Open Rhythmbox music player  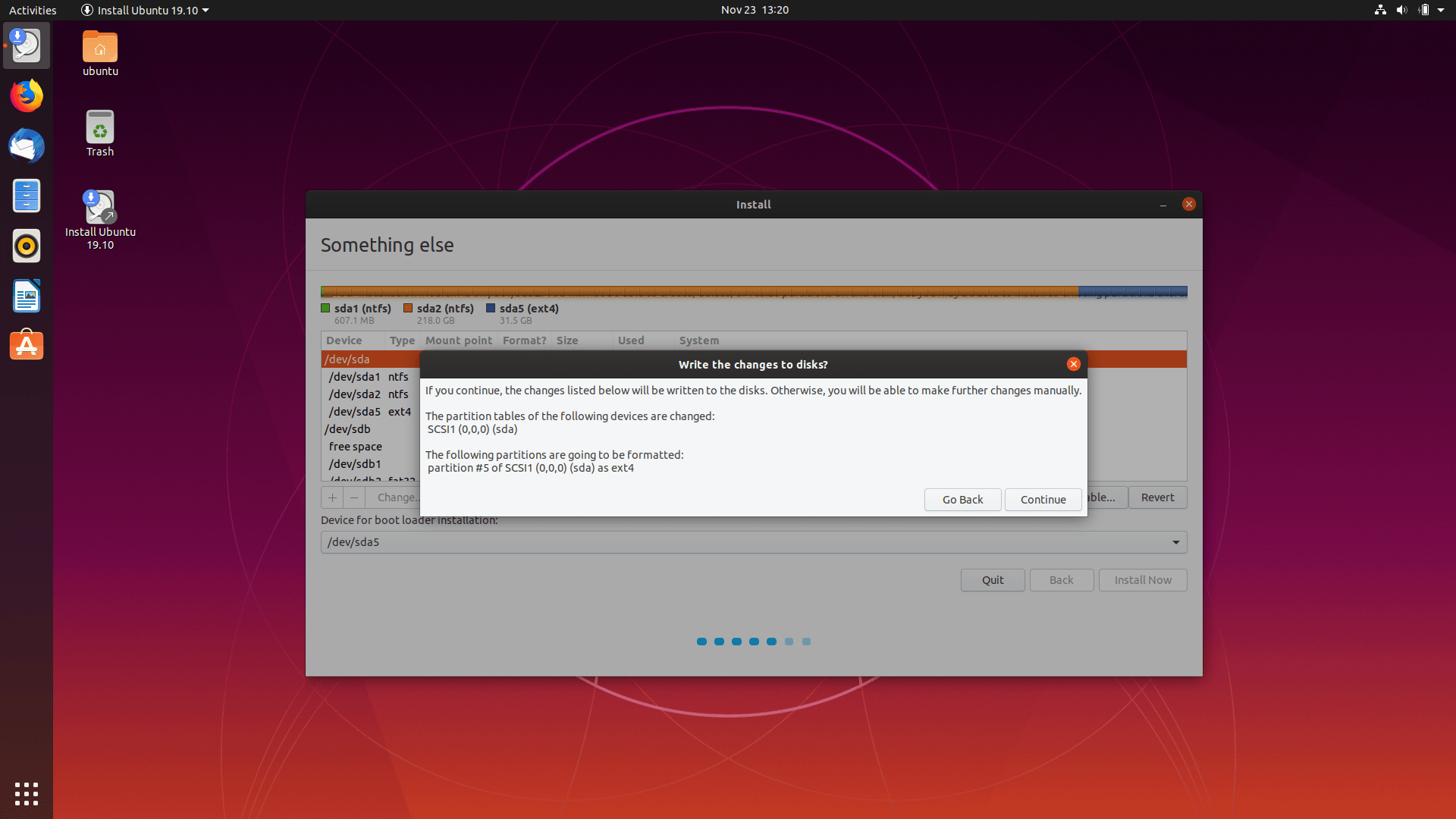point(27,246)
